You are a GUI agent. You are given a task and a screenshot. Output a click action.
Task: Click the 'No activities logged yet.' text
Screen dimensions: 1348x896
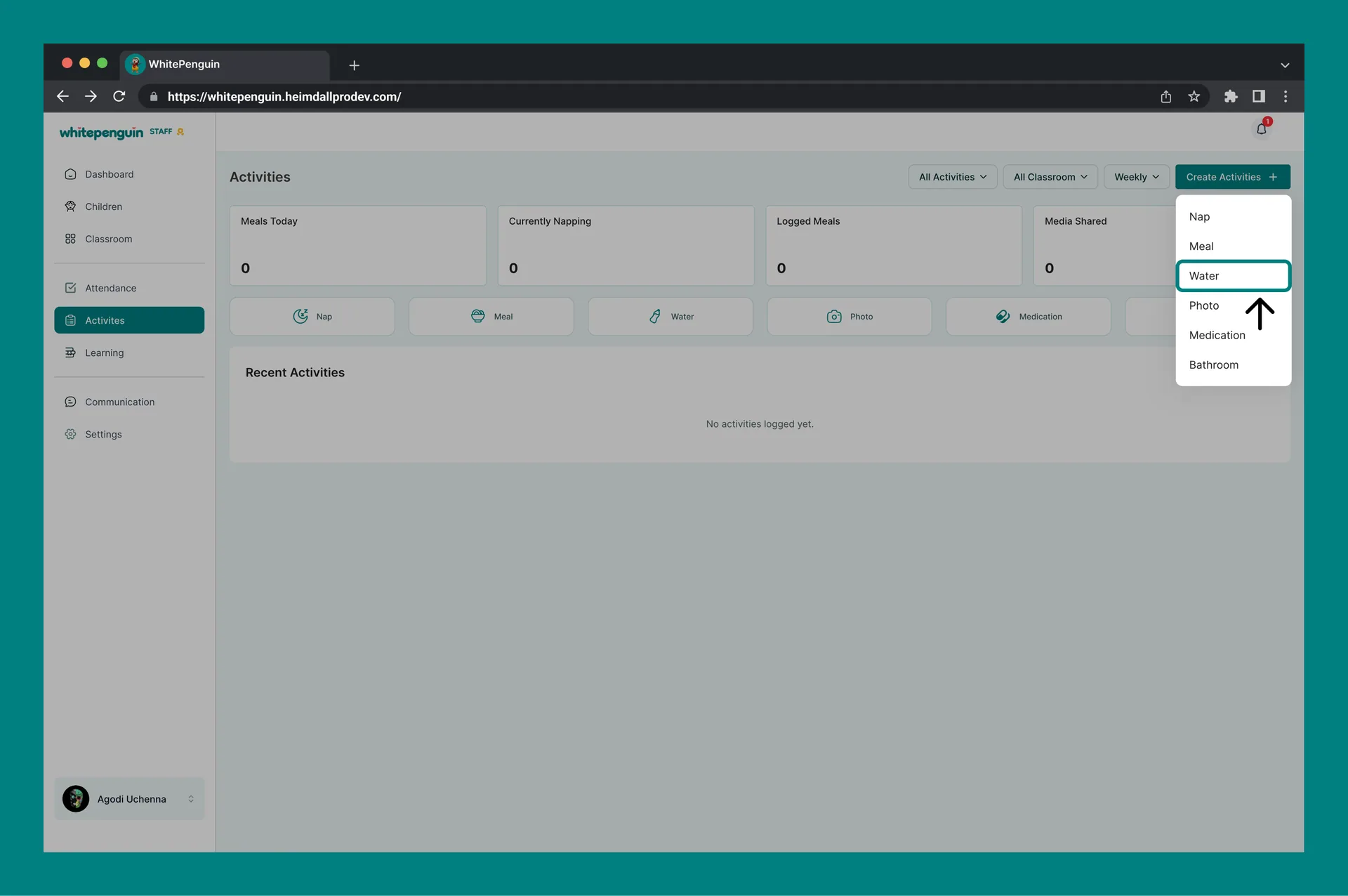(x=760, y=424)
